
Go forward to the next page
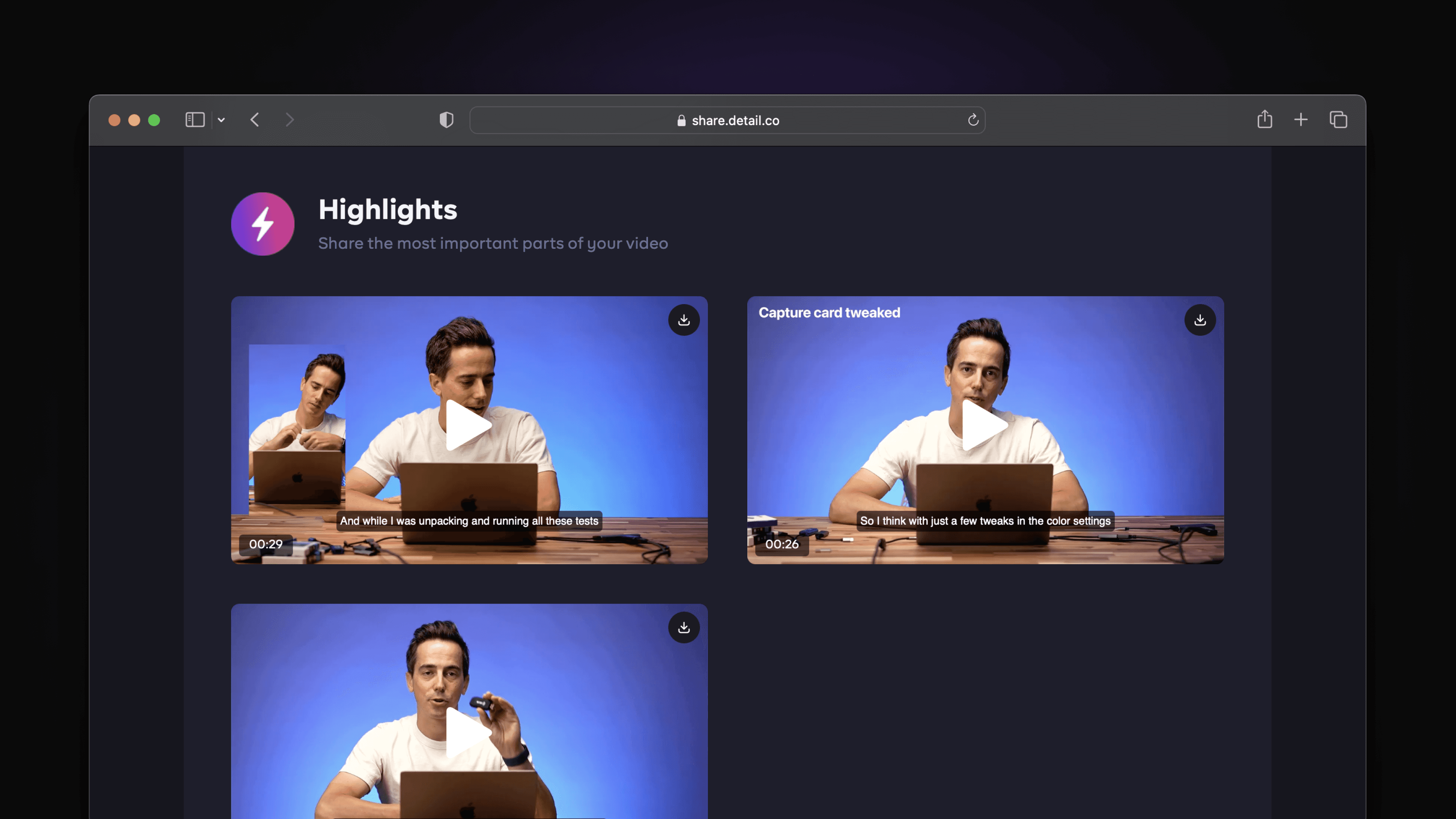289,120
